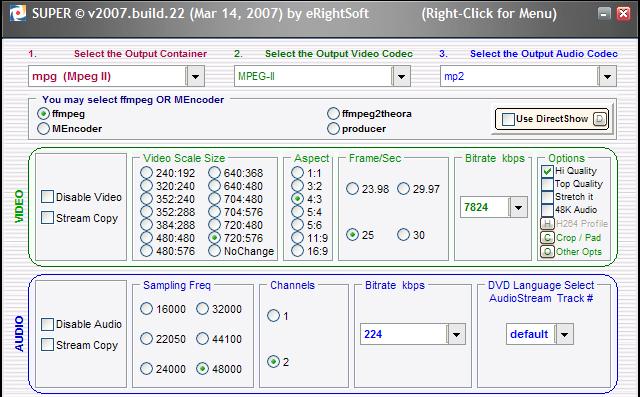Tick the audio Stream Copy checkbox
640x397 pixels.
coord(47,345)
